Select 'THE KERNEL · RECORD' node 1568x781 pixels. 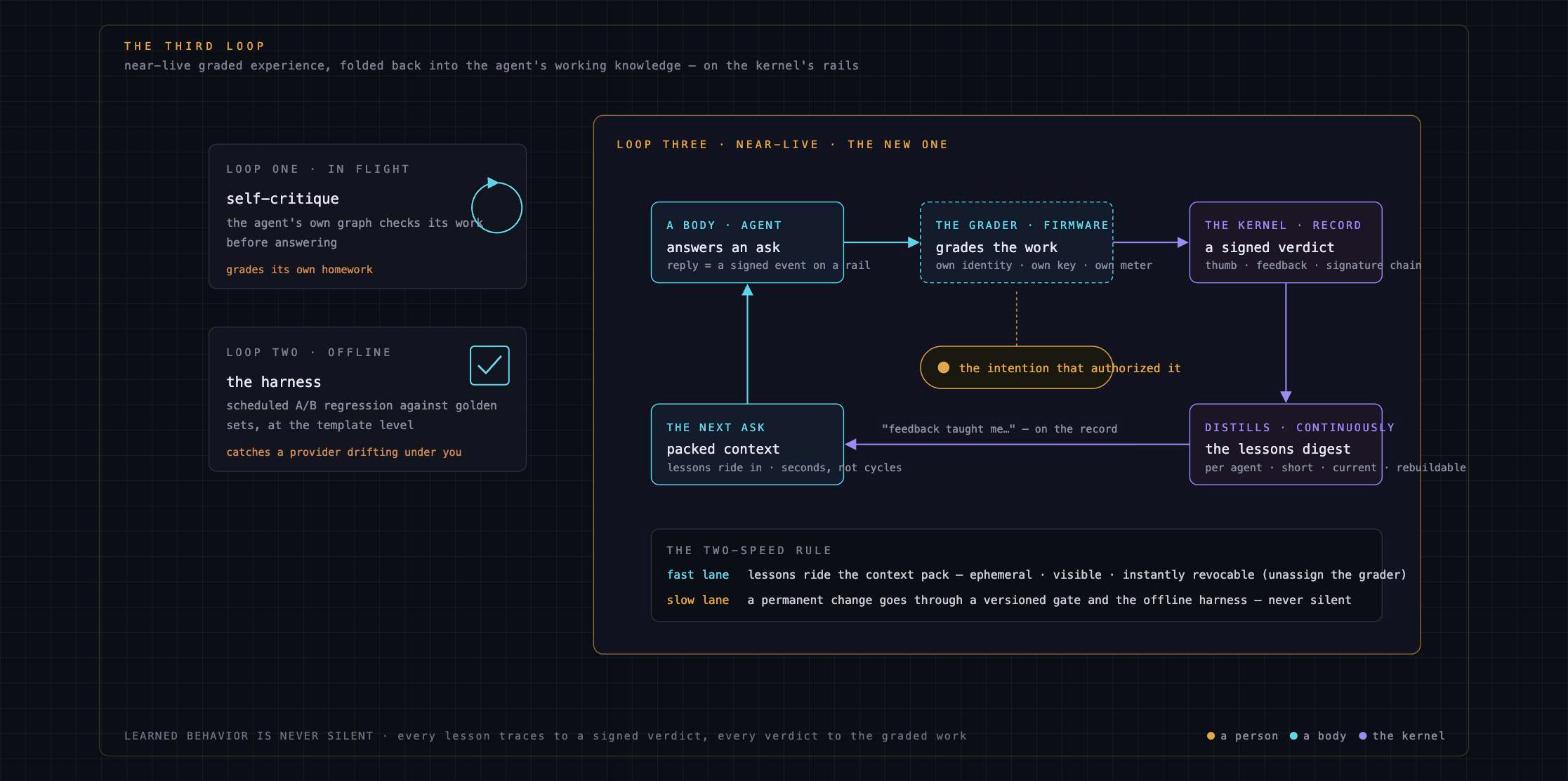click(1286, 243)
